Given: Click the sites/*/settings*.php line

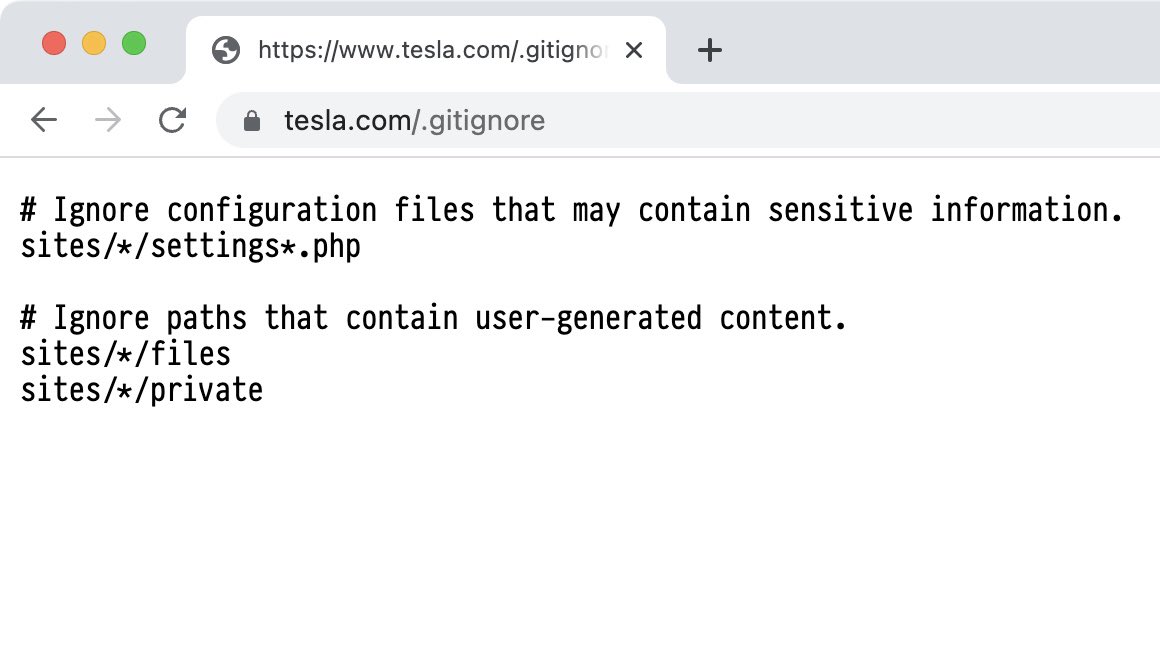Looking at the screenshot, I should [x=190, y=246].
